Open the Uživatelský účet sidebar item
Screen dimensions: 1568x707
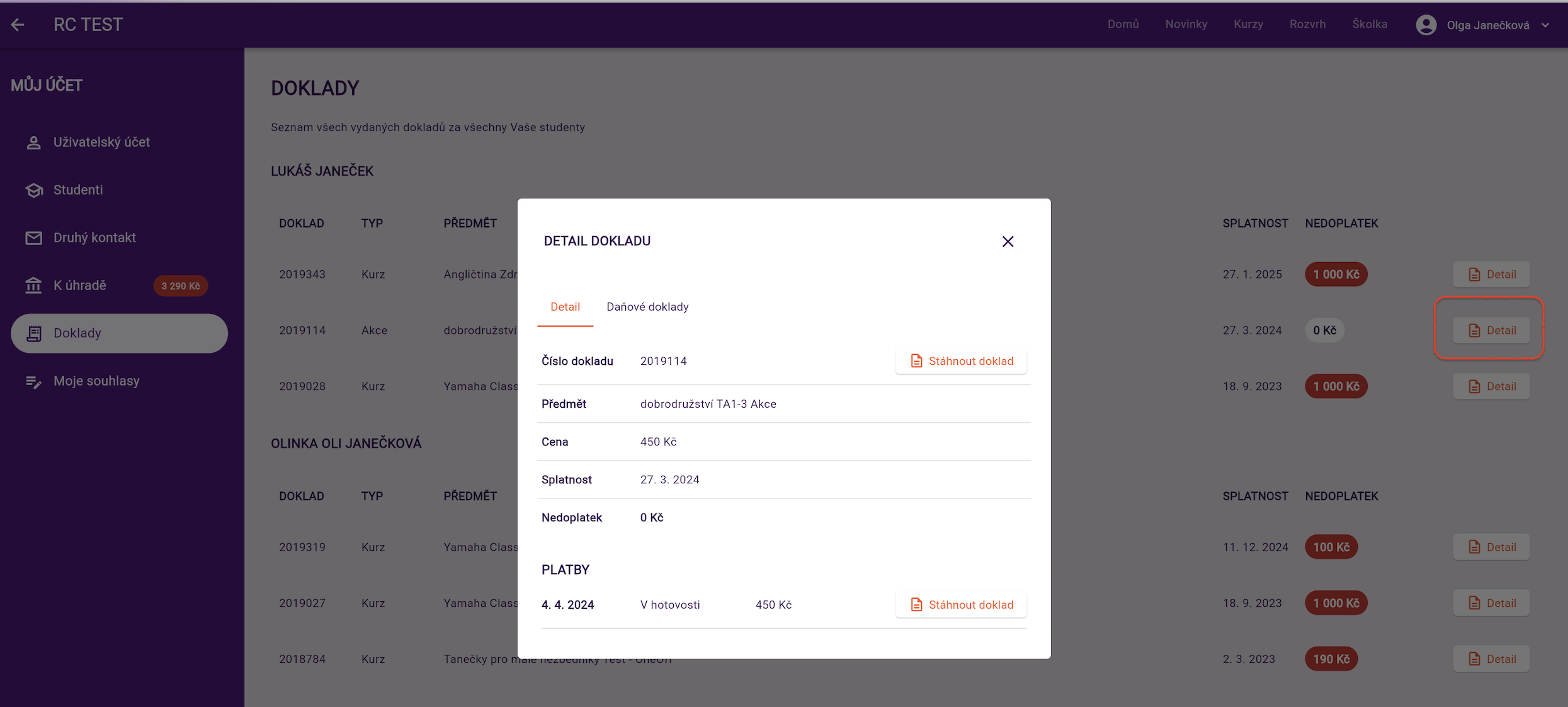pos(101,142)
